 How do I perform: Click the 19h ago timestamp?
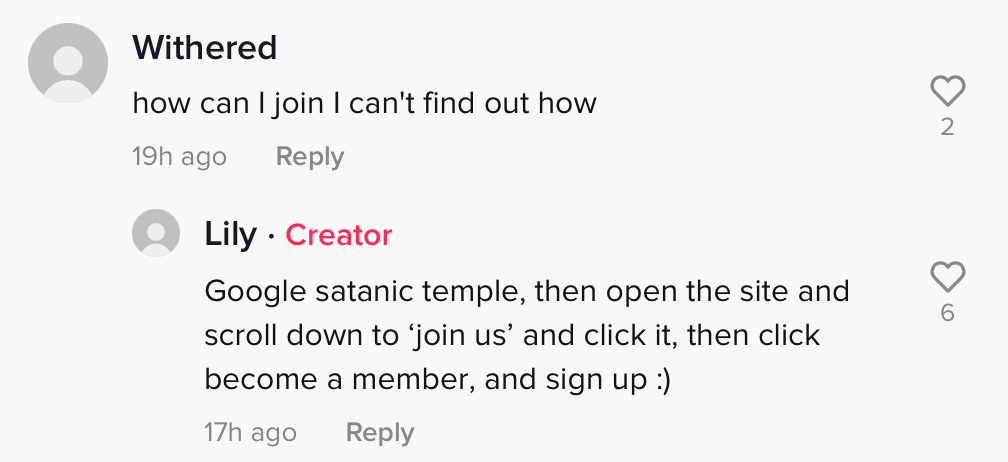click(x=179, y=157)
